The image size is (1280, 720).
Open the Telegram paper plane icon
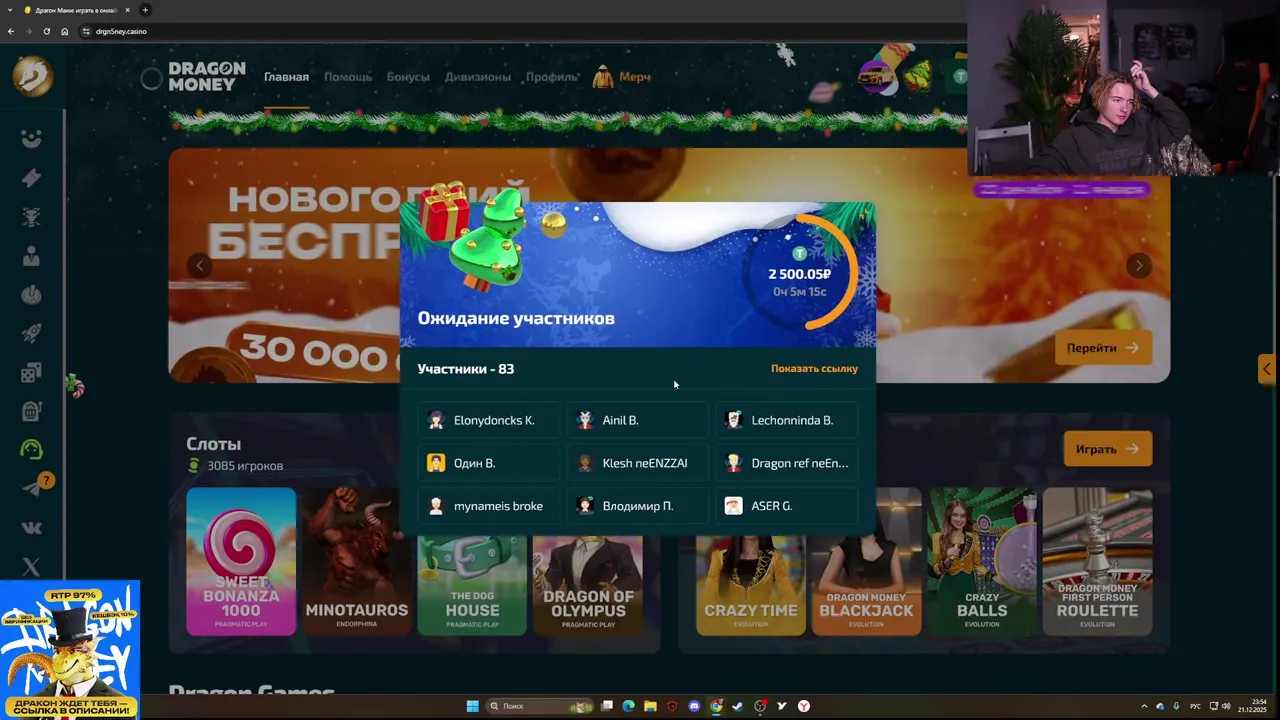[x=31, y=488]
